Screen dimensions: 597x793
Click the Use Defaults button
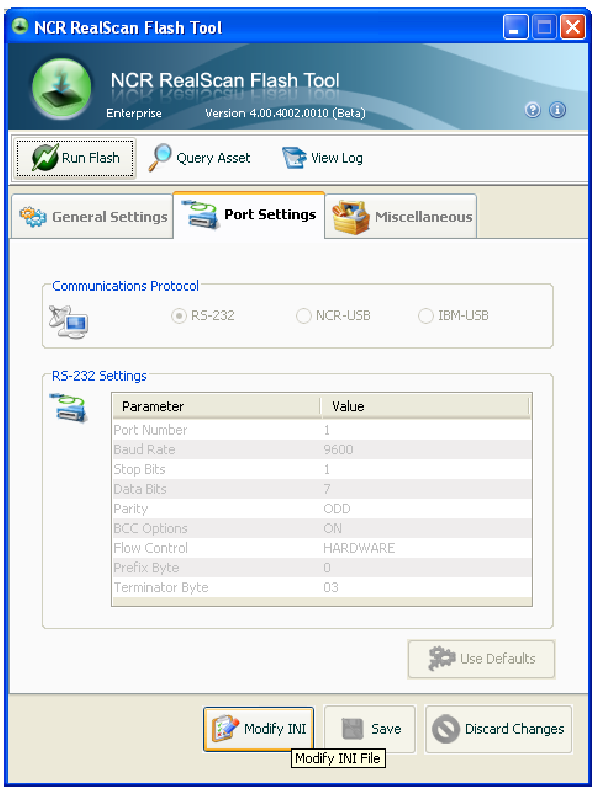(481, 659)
